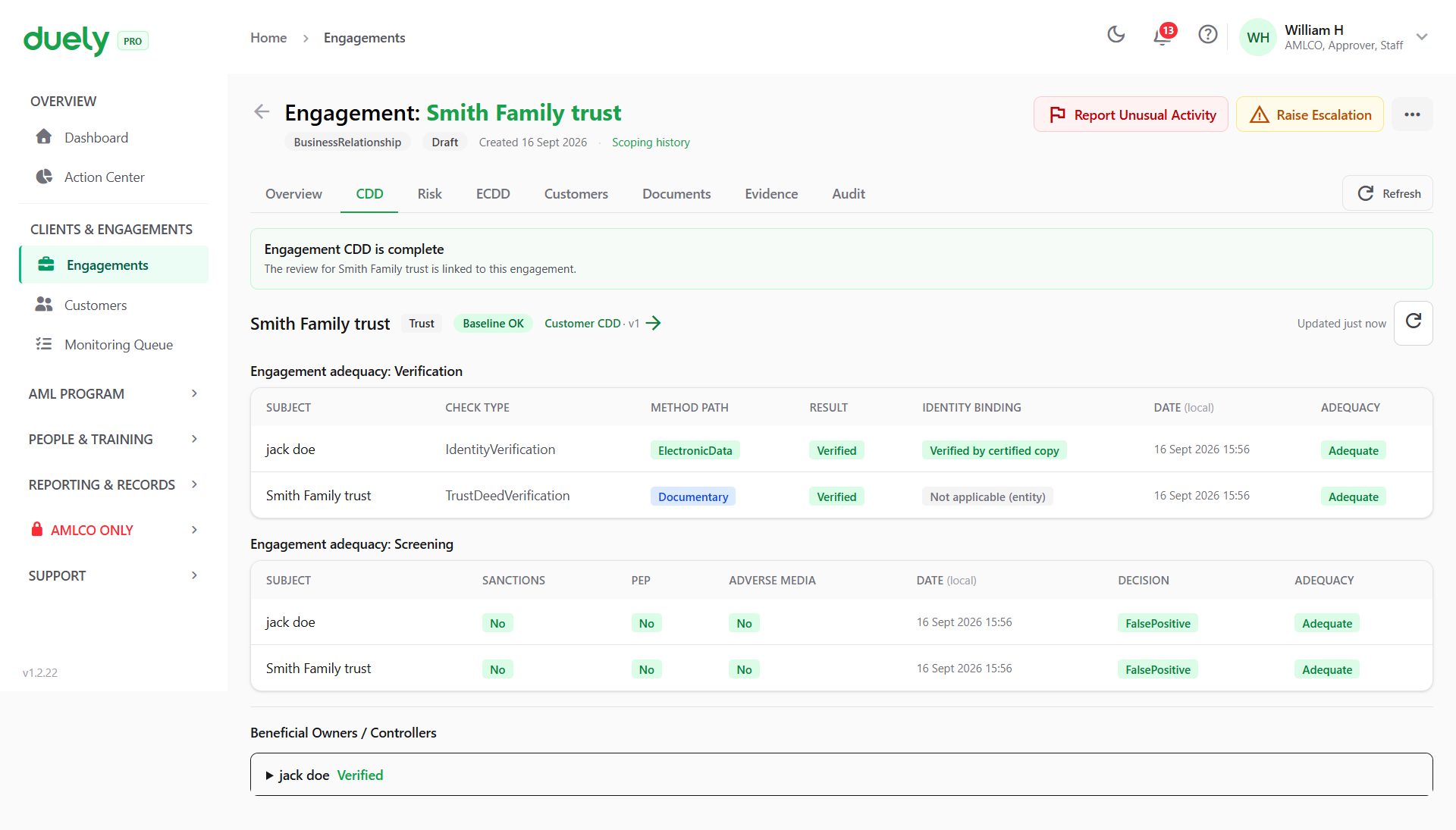Open Monitoring Queue in the sidebar

(x=114, y=344)
